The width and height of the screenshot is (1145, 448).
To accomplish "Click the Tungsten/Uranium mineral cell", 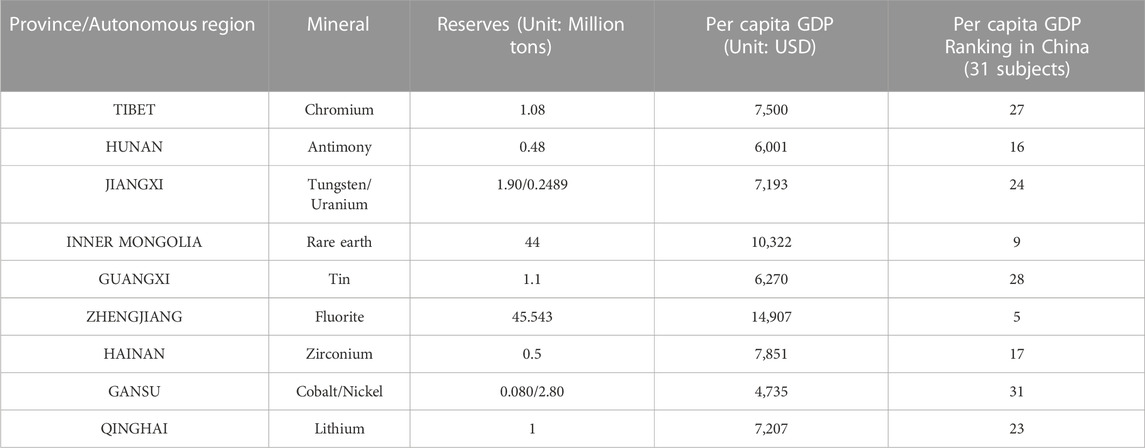I will tap(339, 196).
